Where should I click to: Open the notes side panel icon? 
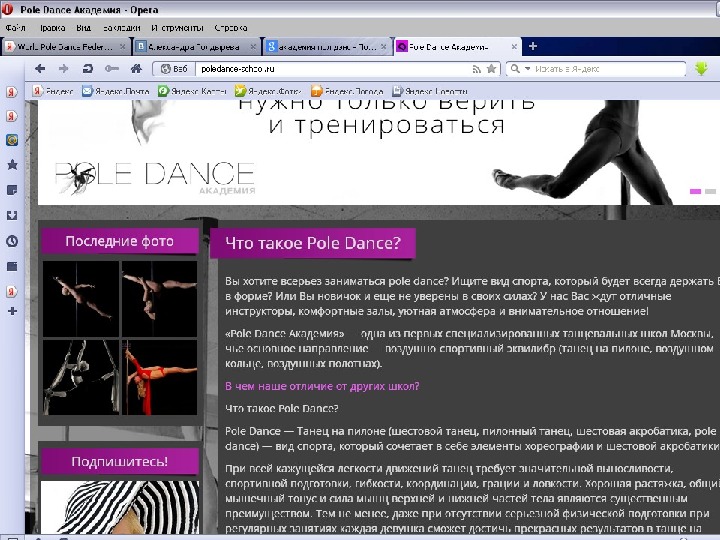12,190
